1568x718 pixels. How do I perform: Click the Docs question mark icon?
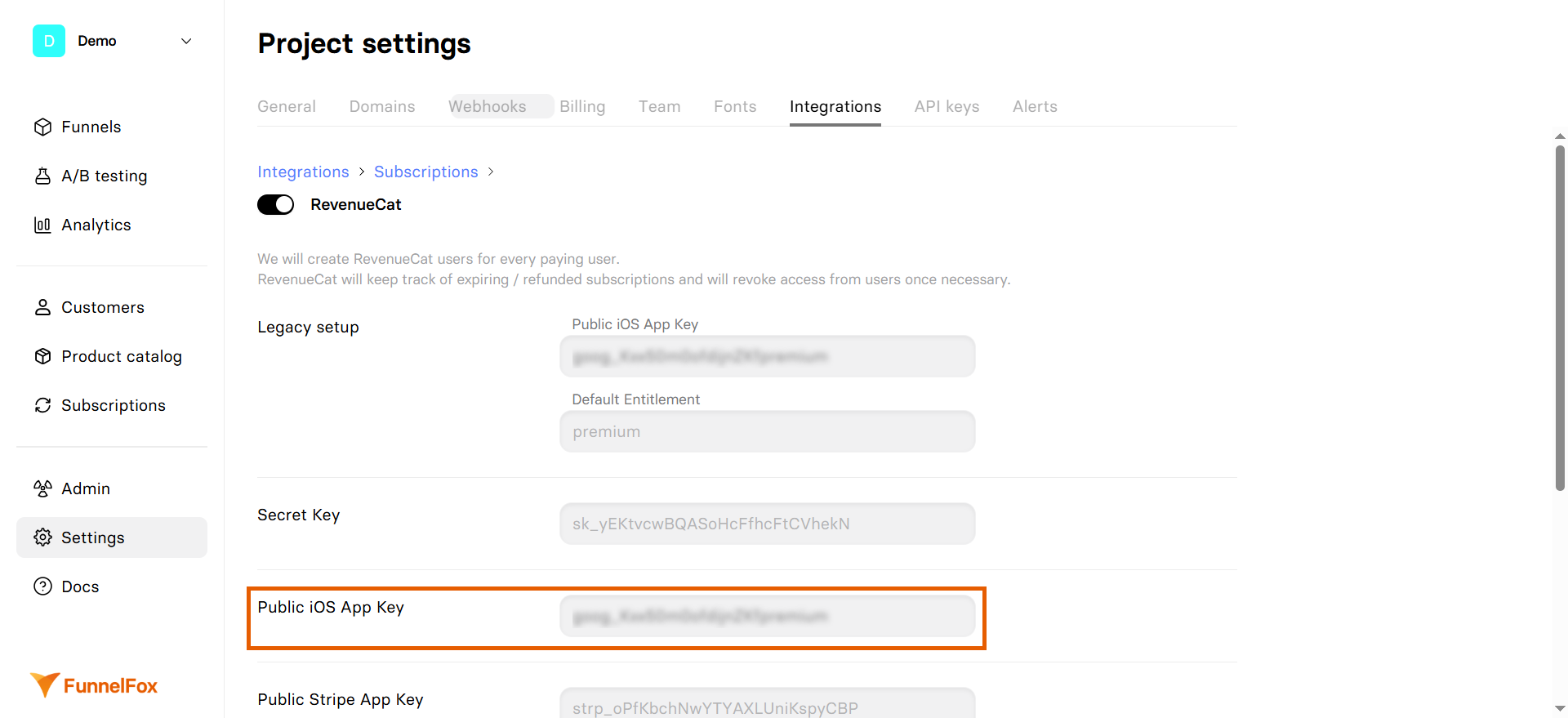click(x=42, y=586)
